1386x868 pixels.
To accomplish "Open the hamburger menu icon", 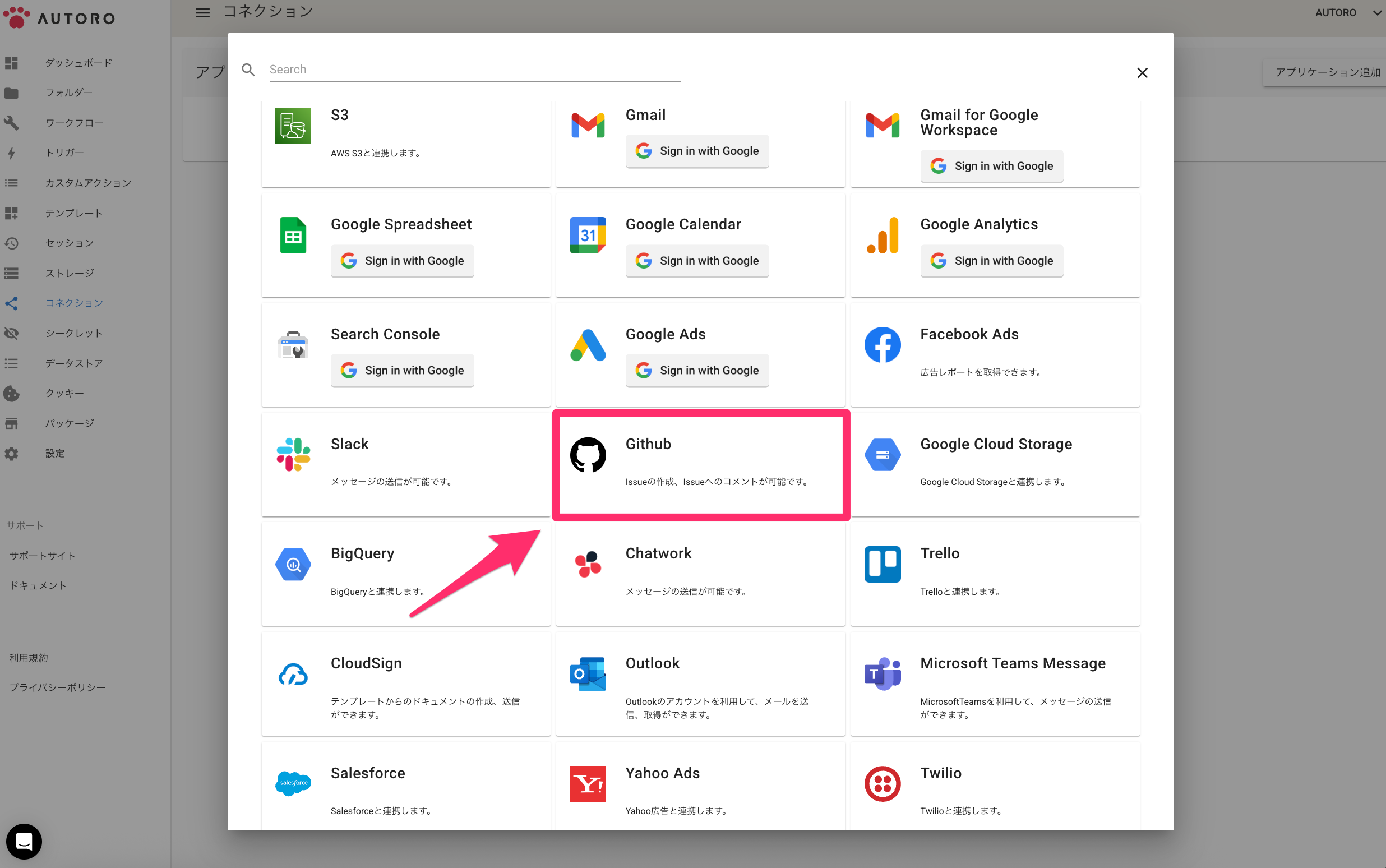I will pos(202,12).
